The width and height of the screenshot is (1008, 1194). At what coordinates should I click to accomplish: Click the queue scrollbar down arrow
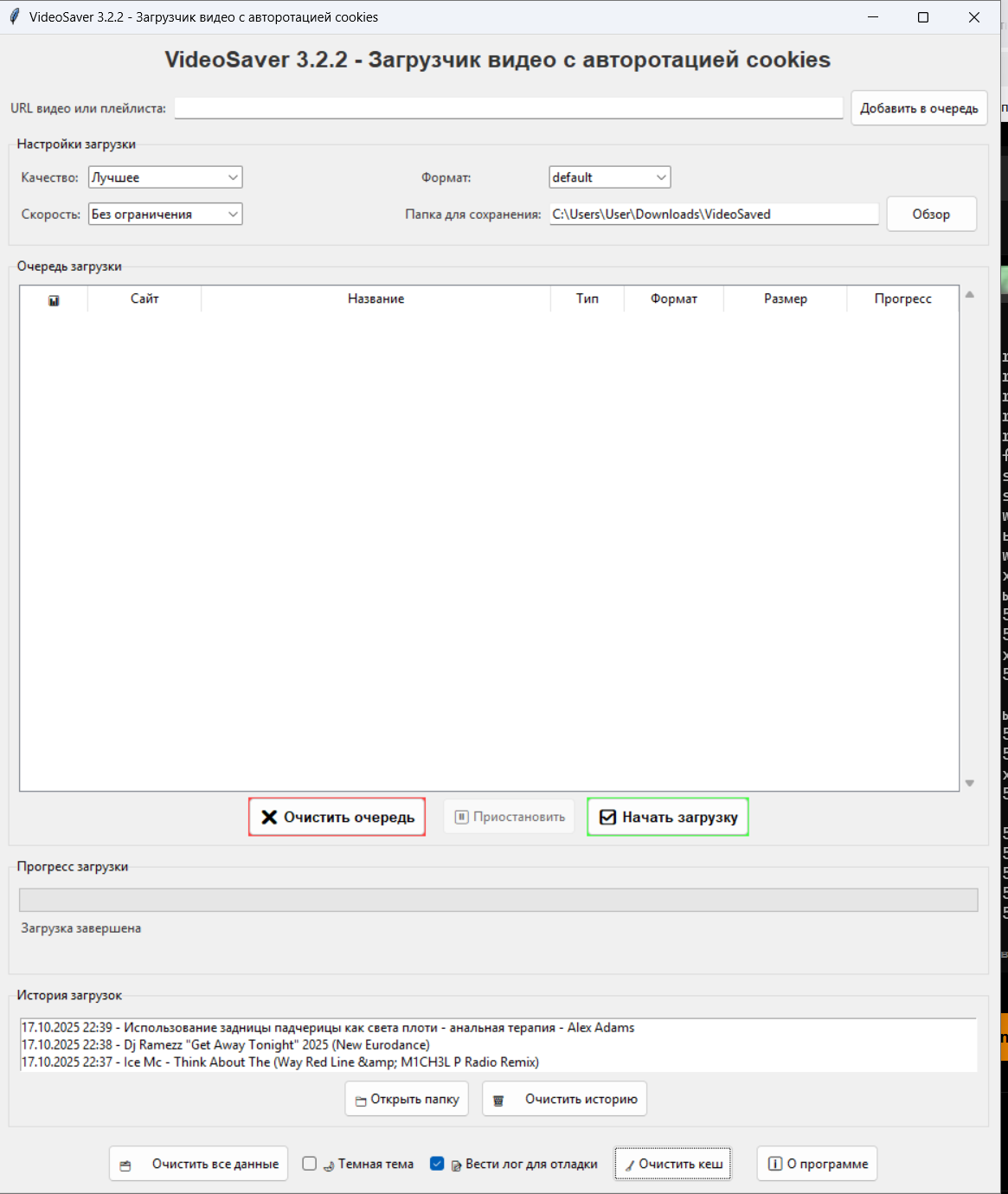point(970,783)
